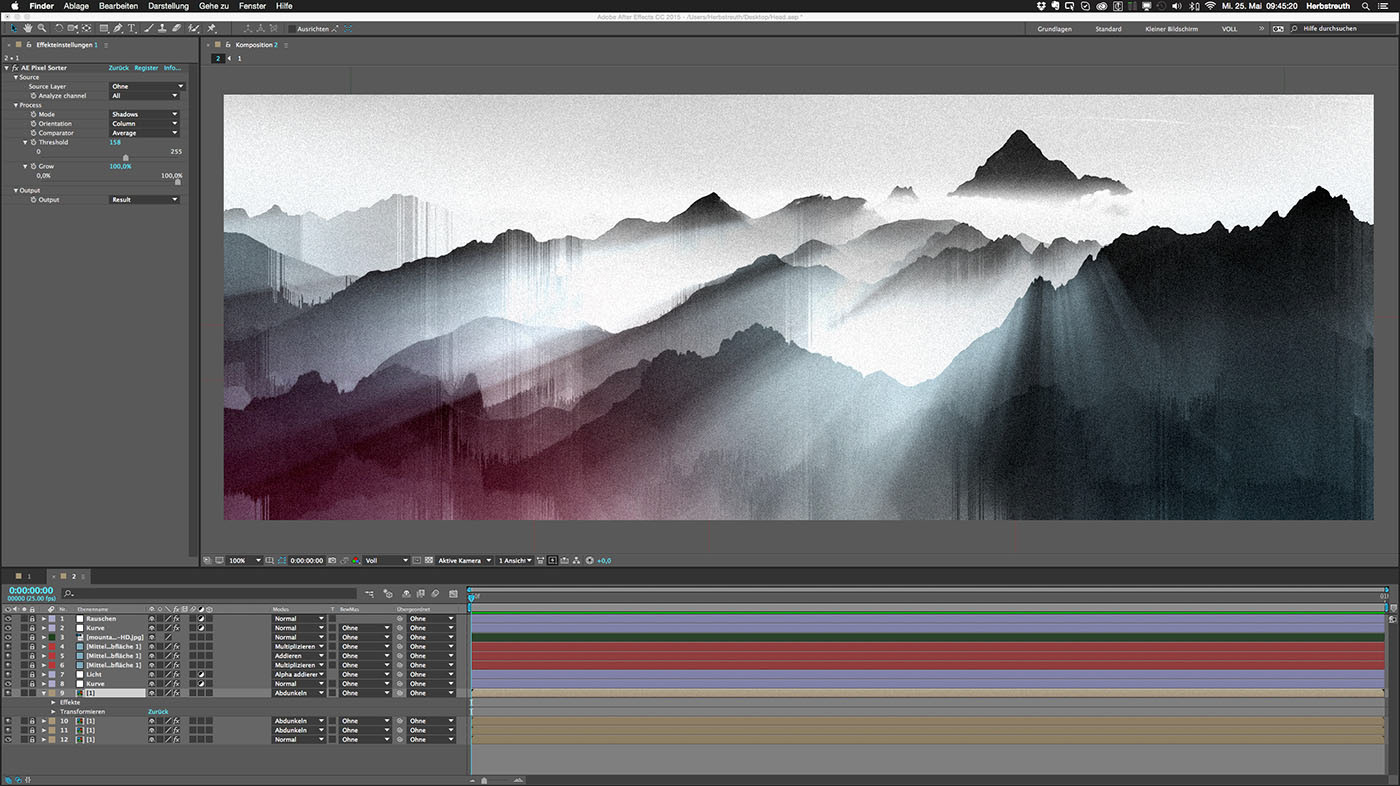The height and width of the screenshot is (786, 1400).
Task: Expand layer 1 Rauschen properties
Action: point(44,619)
